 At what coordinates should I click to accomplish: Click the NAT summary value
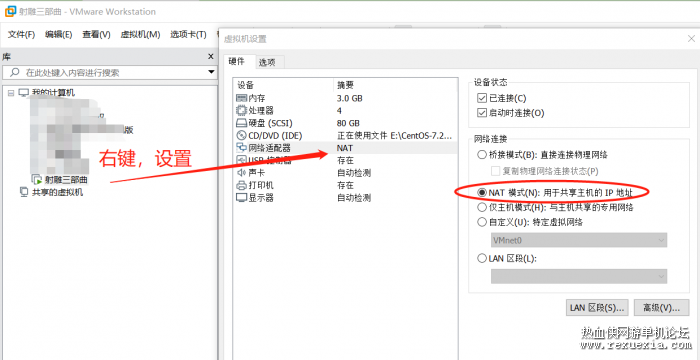click(x=345, y=148)
